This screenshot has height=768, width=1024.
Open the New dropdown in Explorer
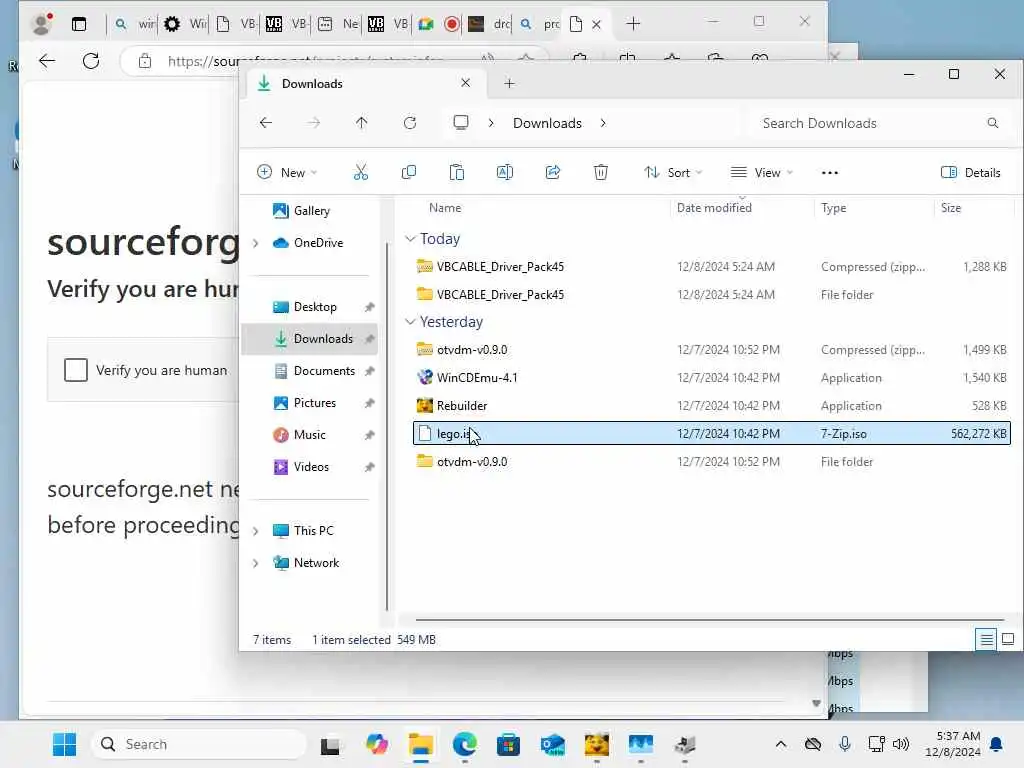[x=287, y=172]
